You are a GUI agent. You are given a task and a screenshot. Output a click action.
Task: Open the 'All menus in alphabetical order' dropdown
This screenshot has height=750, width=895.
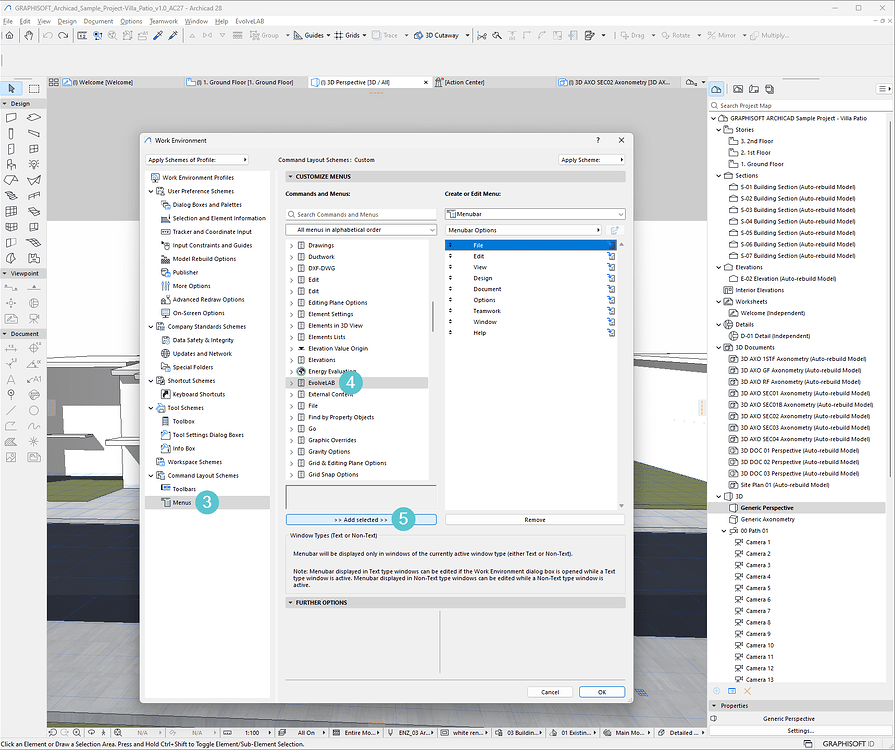tap(360, 230)
